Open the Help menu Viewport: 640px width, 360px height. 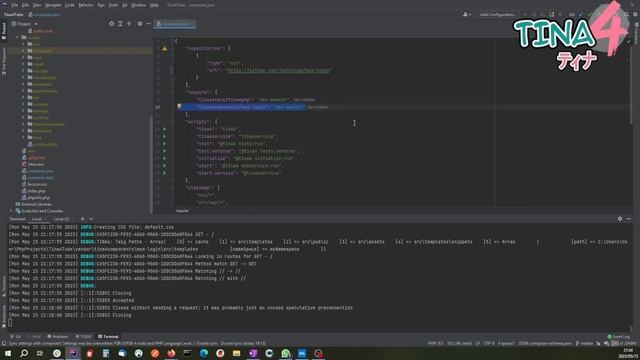[154, 5]
